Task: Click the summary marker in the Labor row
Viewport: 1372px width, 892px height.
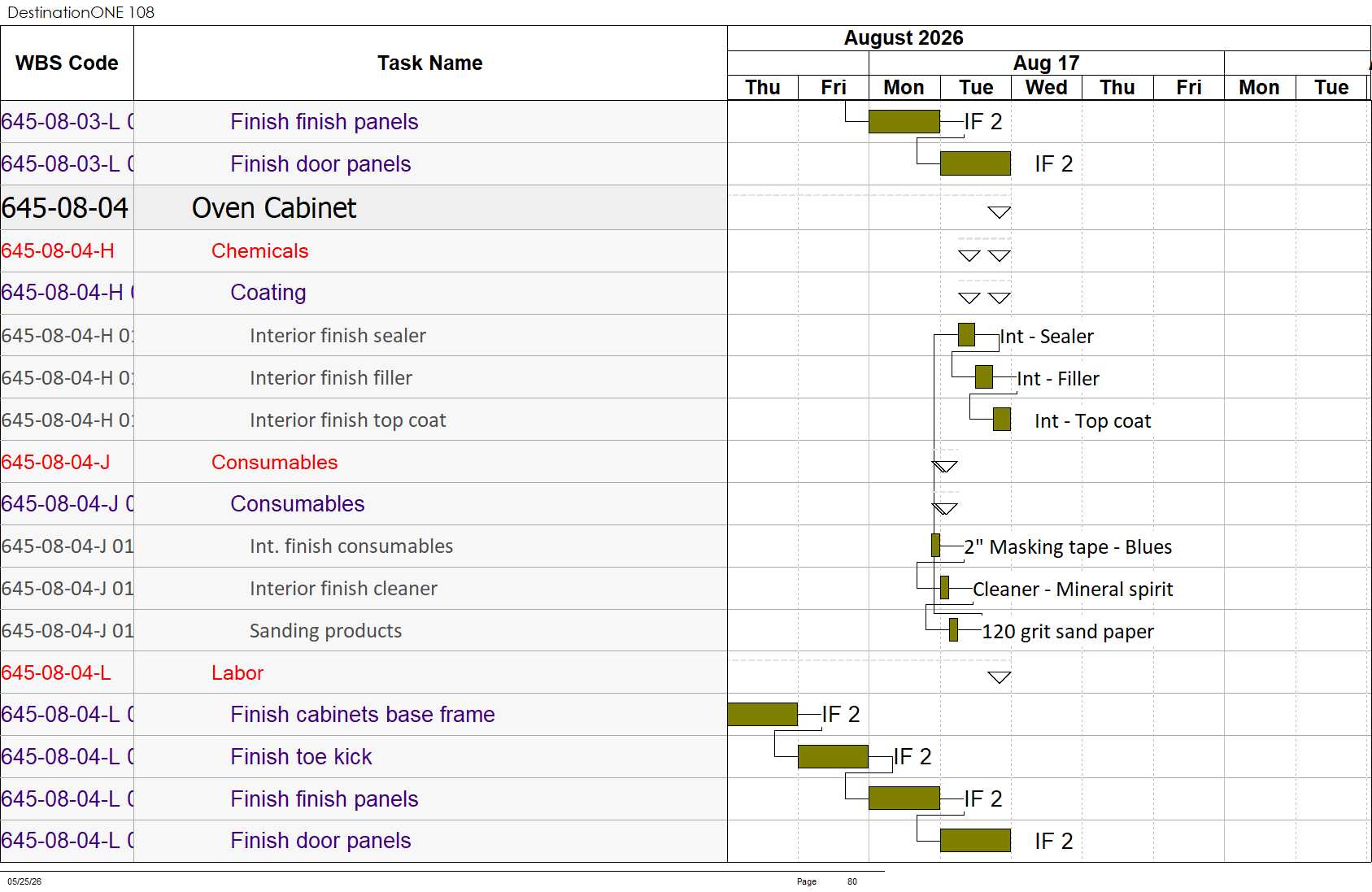Action: pos(999,677)
